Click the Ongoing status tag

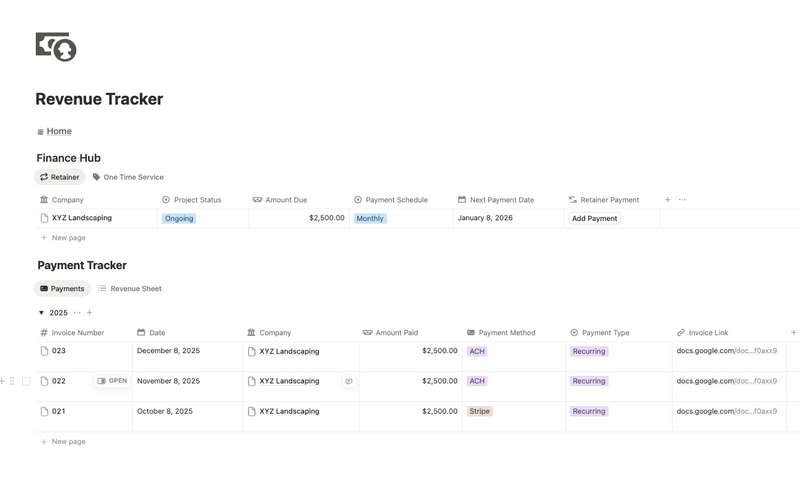coord(179,218)
